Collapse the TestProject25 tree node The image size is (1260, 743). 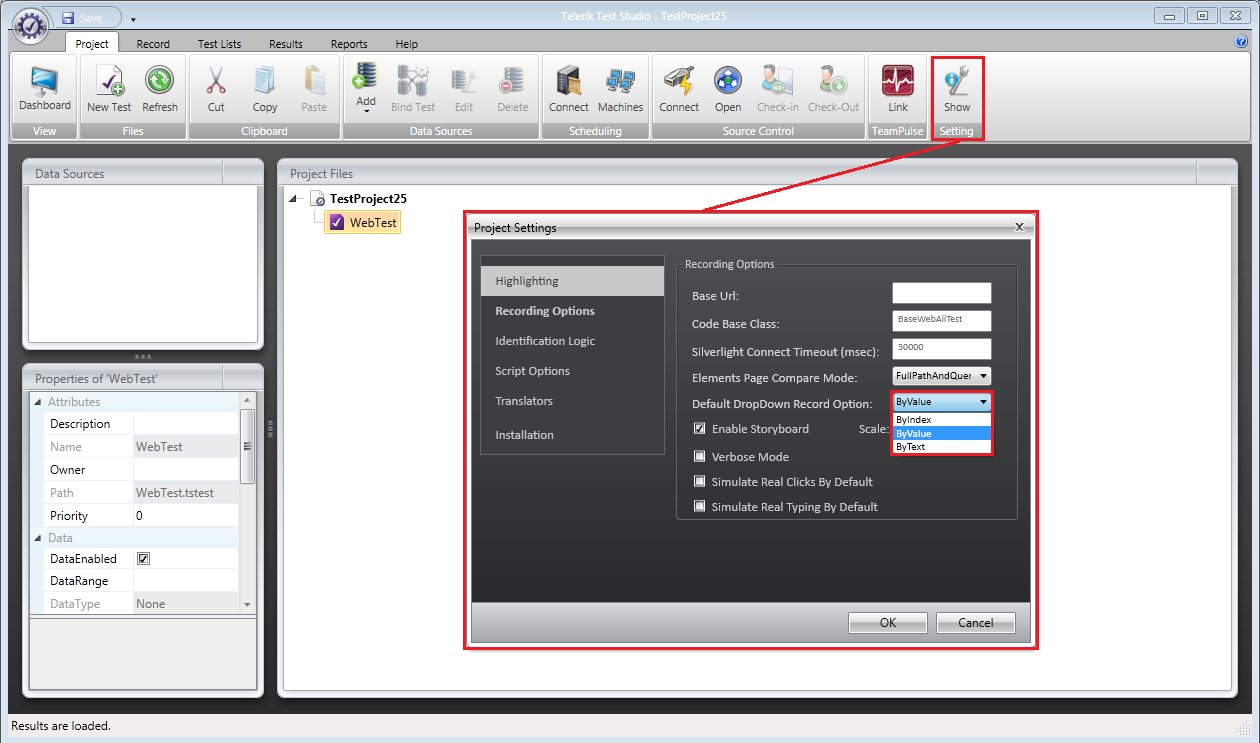(294, 199)
